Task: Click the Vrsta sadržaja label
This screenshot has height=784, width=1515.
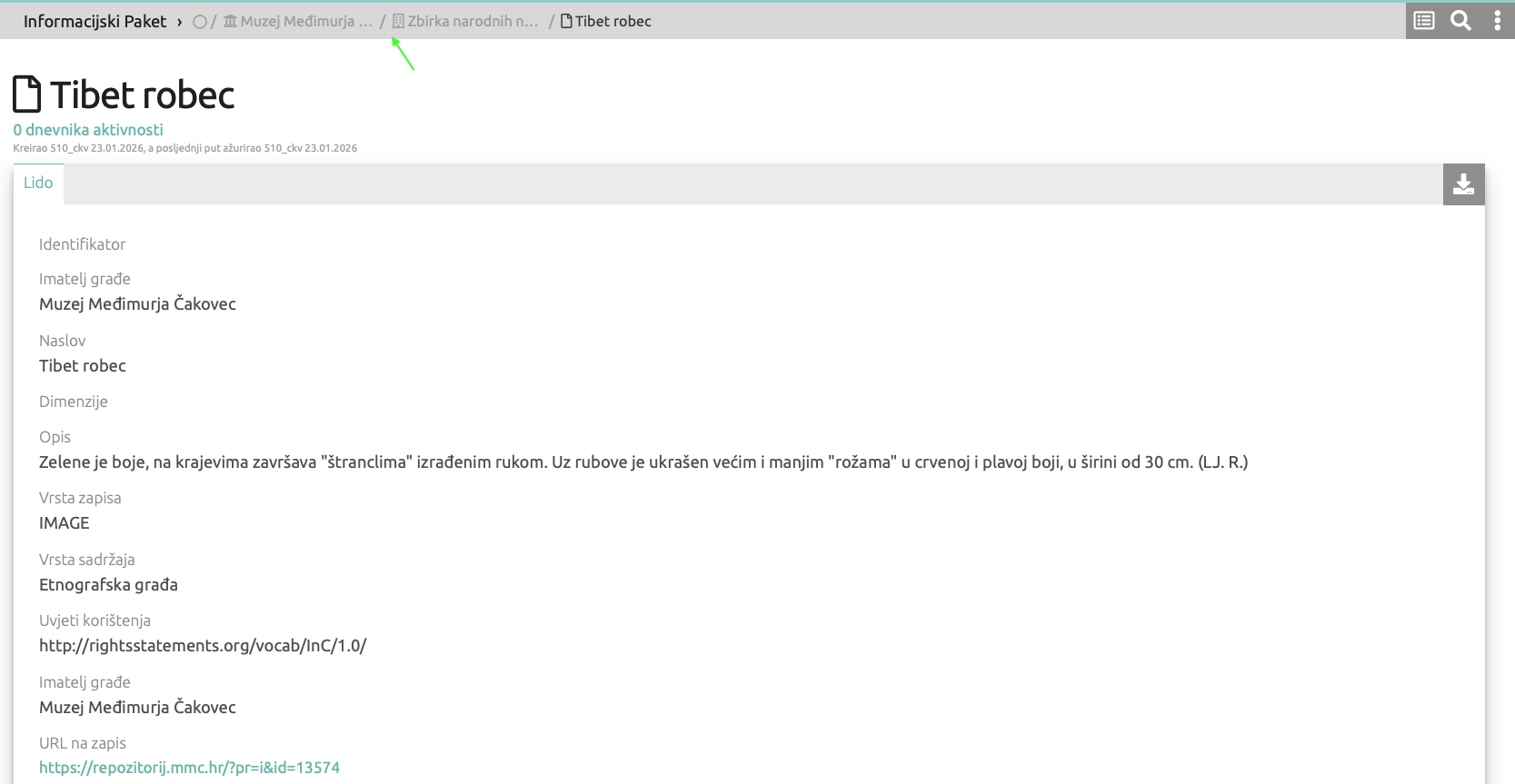Action: (86, 560)
